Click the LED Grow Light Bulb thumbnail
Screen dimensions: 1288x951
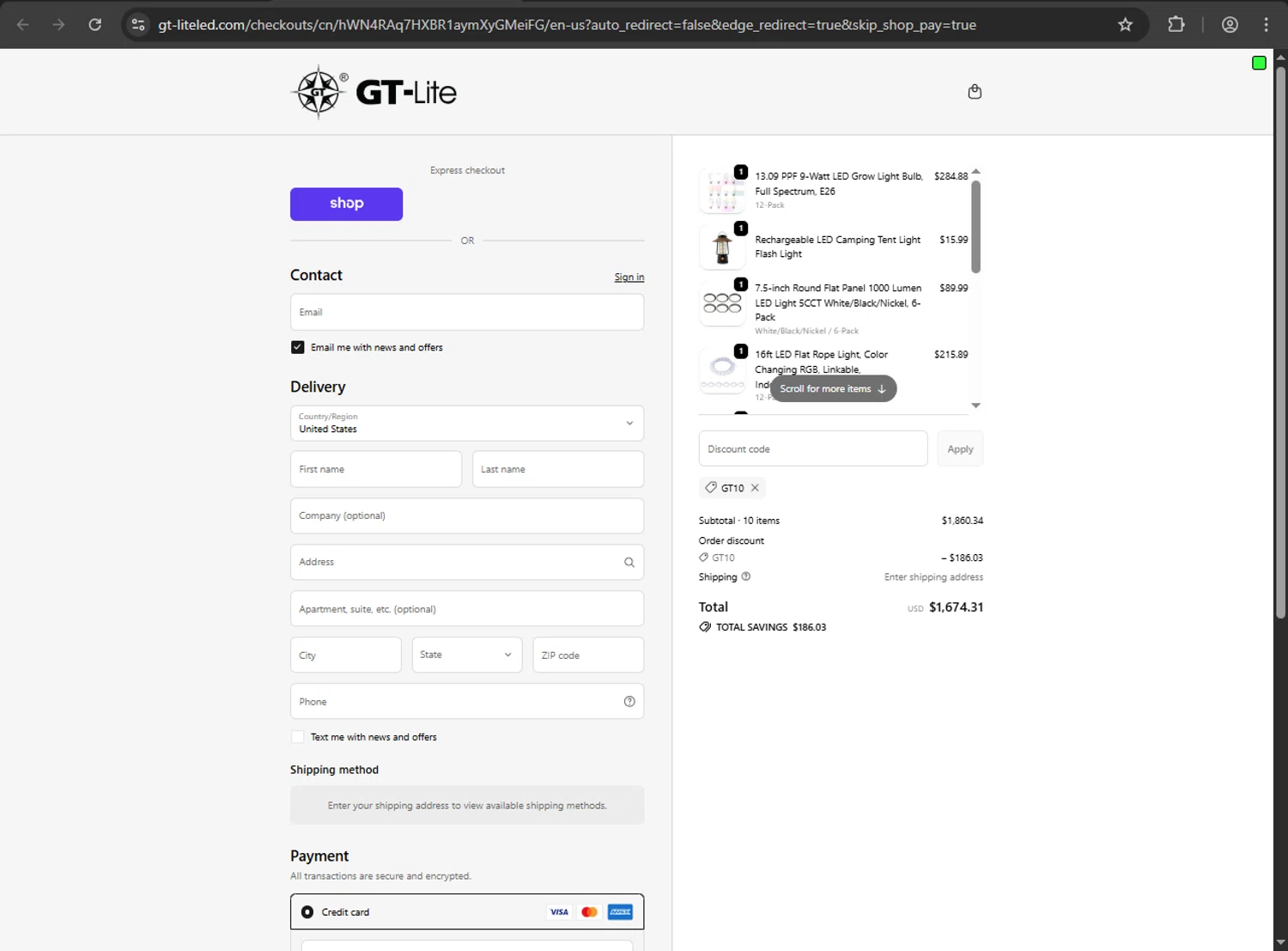(722, 191)
